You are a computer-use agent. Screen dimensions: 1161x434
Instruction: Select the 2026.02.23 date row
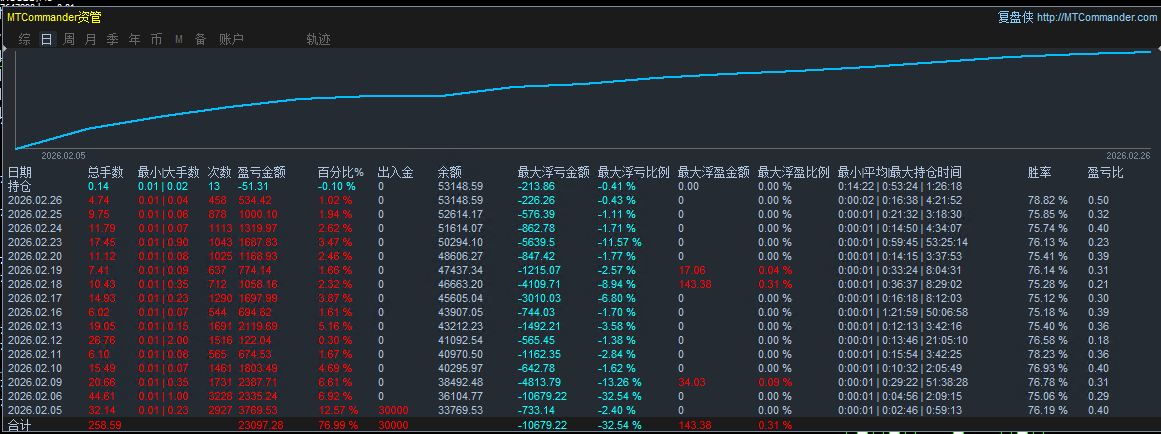35,242
